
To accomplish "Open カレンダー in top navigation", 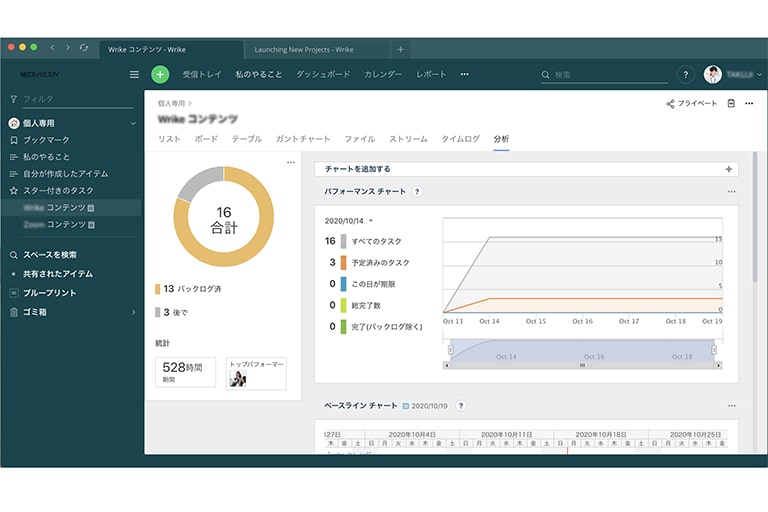I will (x=383, y=74).
